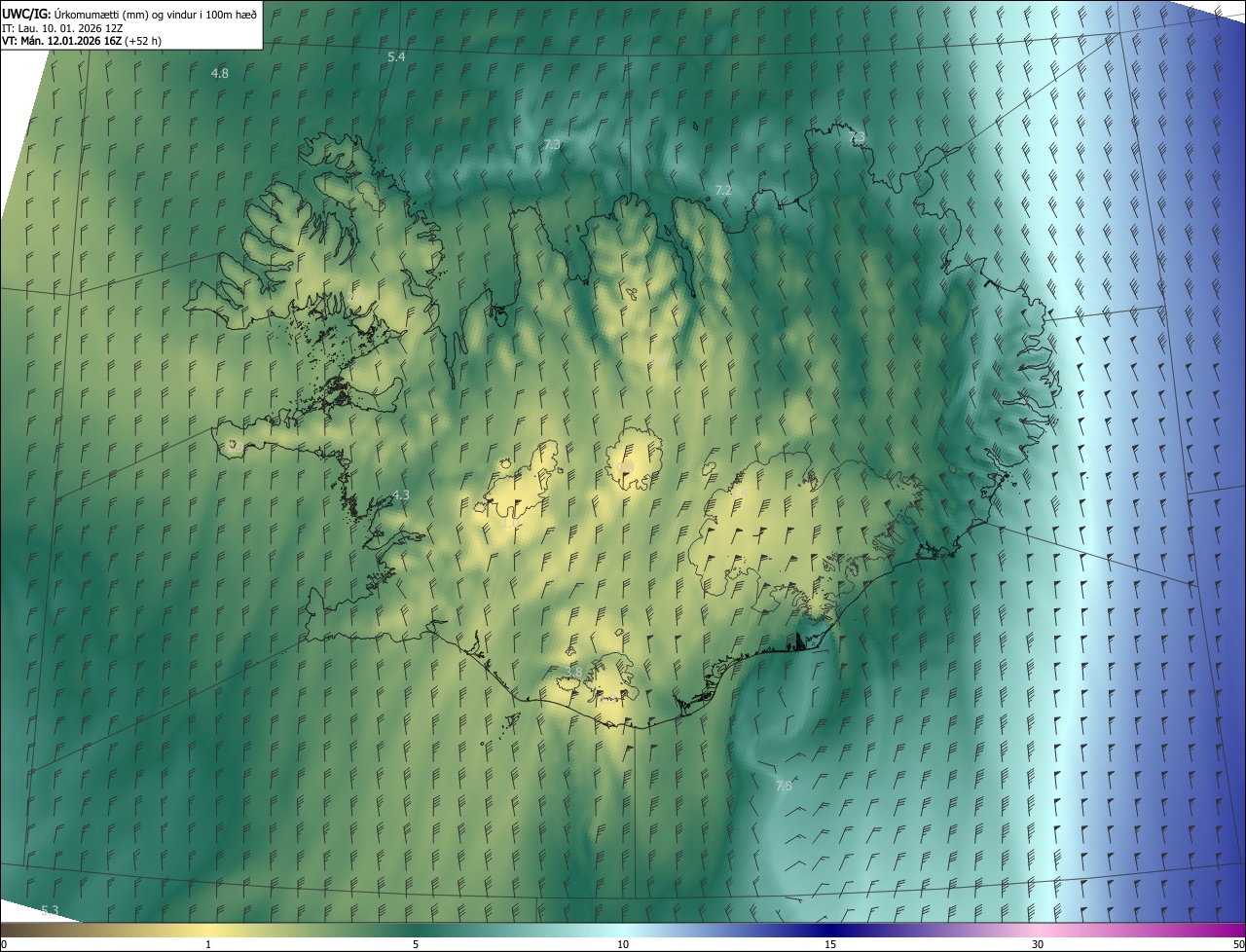The height and width of the screenshot is (952, 1246).
Task: Click the 4.8 value label on the map
Action: [x=220, y=74]
